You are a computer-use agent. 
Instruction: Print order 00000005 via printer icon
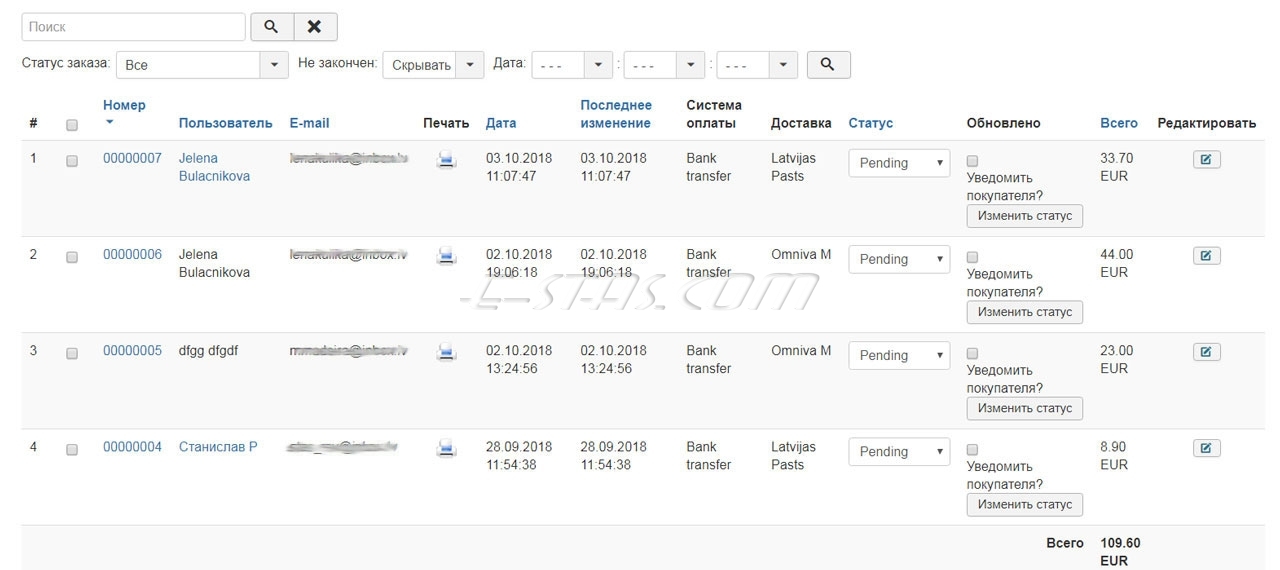[447, 352]
